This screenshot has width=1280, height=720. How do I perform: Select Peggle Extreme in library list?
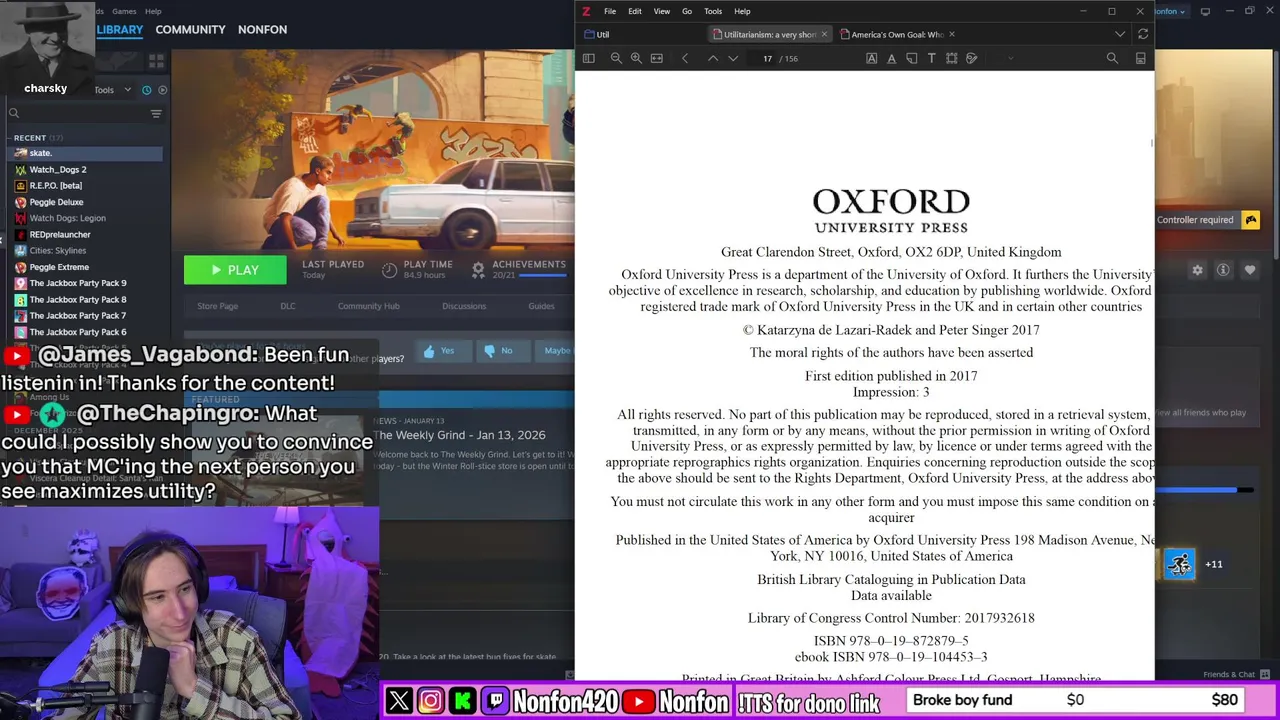(x=85, y=267)
